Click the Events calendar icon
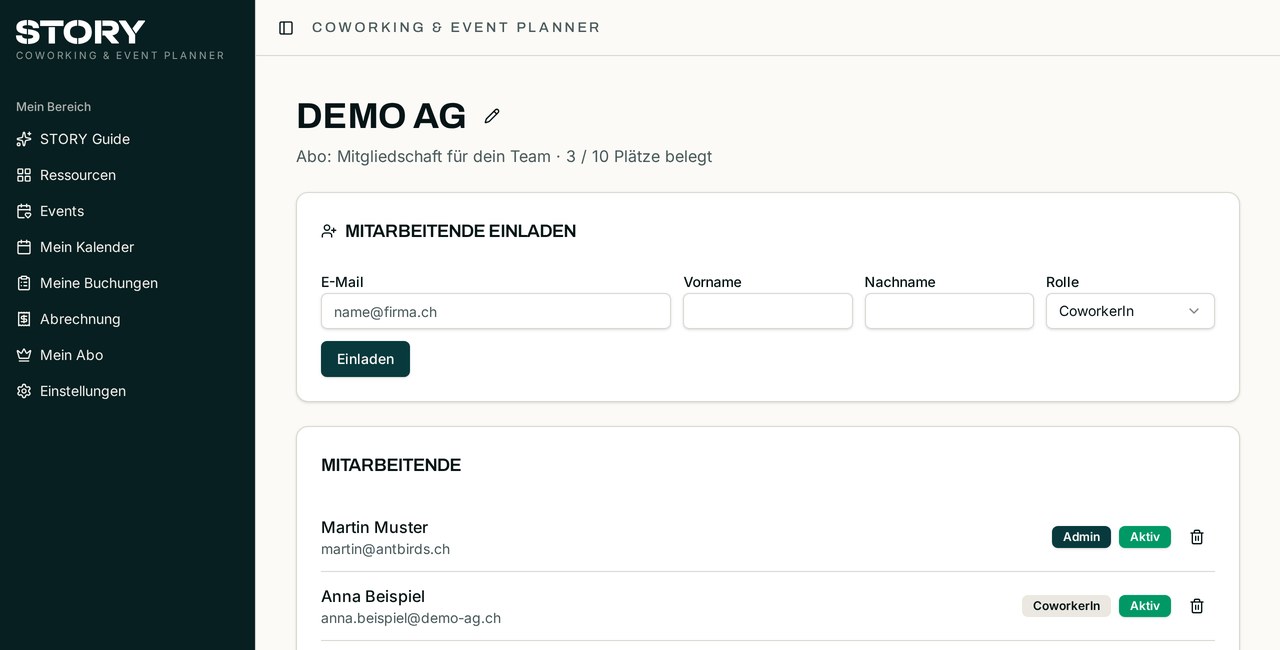Viewport: 1280px width, 650px height. pyautogui.click(x=24, y=211)
